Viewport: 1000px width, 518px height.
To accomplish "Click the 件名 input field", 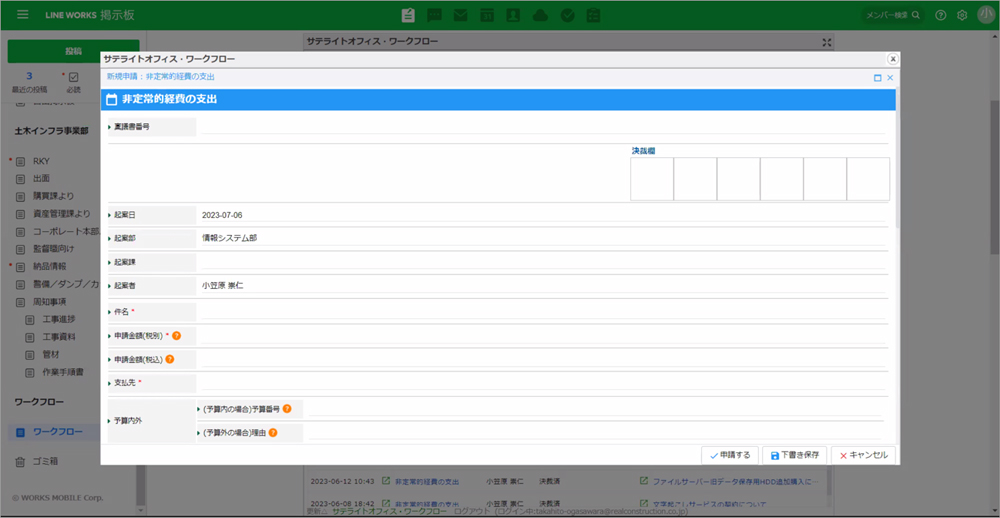I will tap(540, 311).
